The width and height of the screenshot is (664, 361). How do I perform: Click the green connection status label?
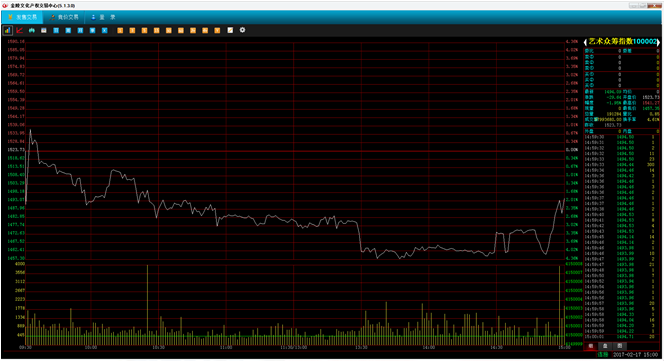(602, 354)
